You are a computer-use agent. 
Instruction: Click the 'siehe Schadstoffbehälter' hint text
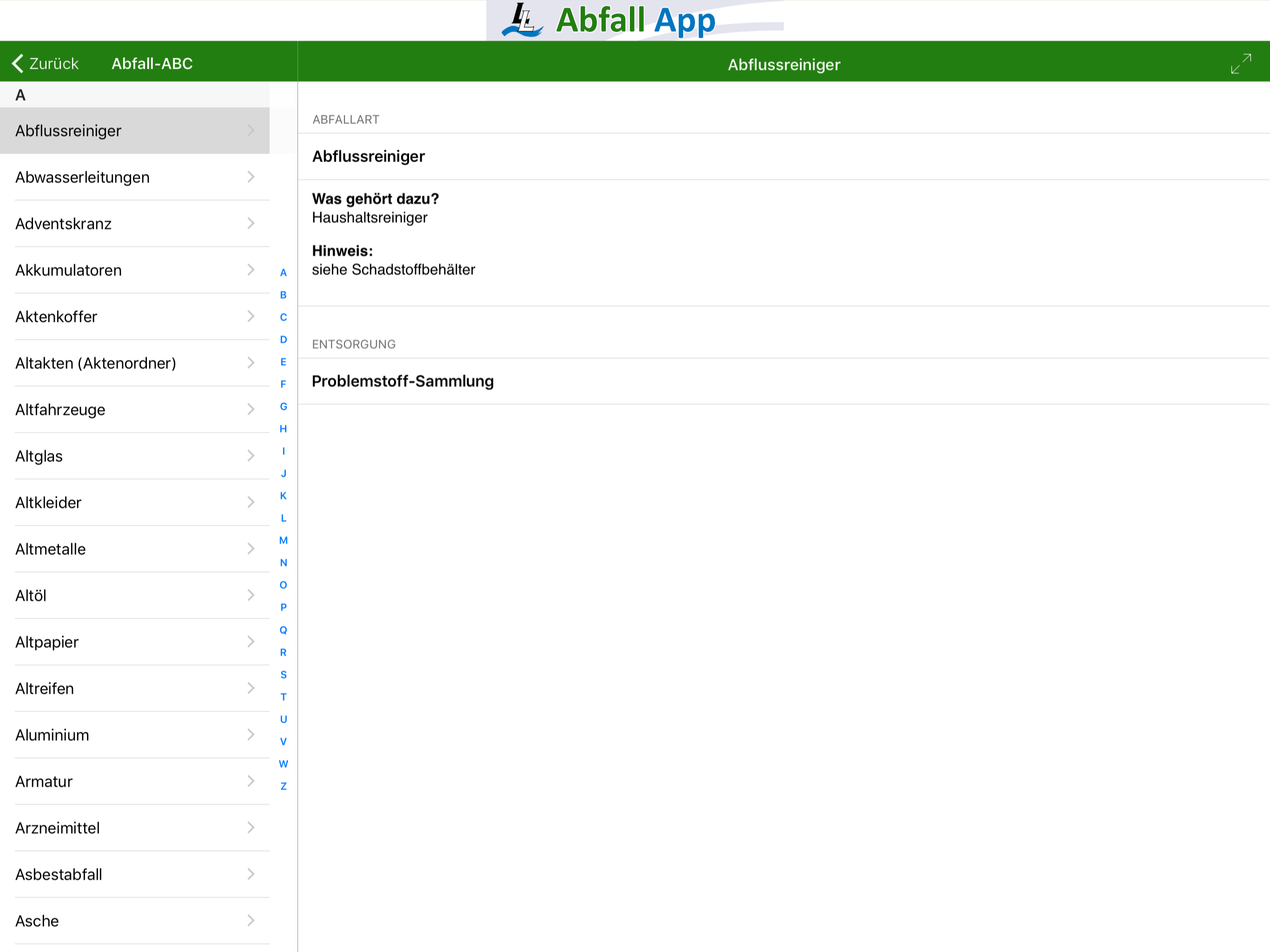[x=393, y=270]
